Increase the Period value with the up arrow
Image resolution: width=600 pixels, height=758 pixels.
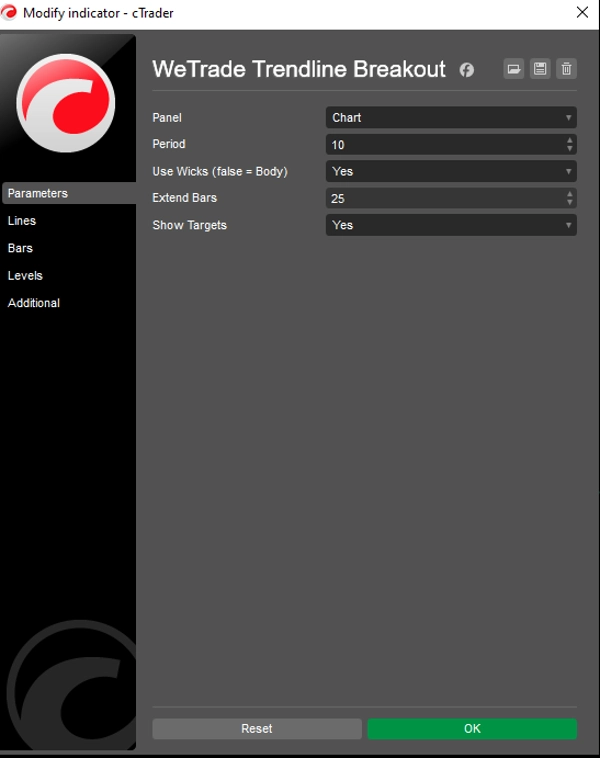coord(570,140)
